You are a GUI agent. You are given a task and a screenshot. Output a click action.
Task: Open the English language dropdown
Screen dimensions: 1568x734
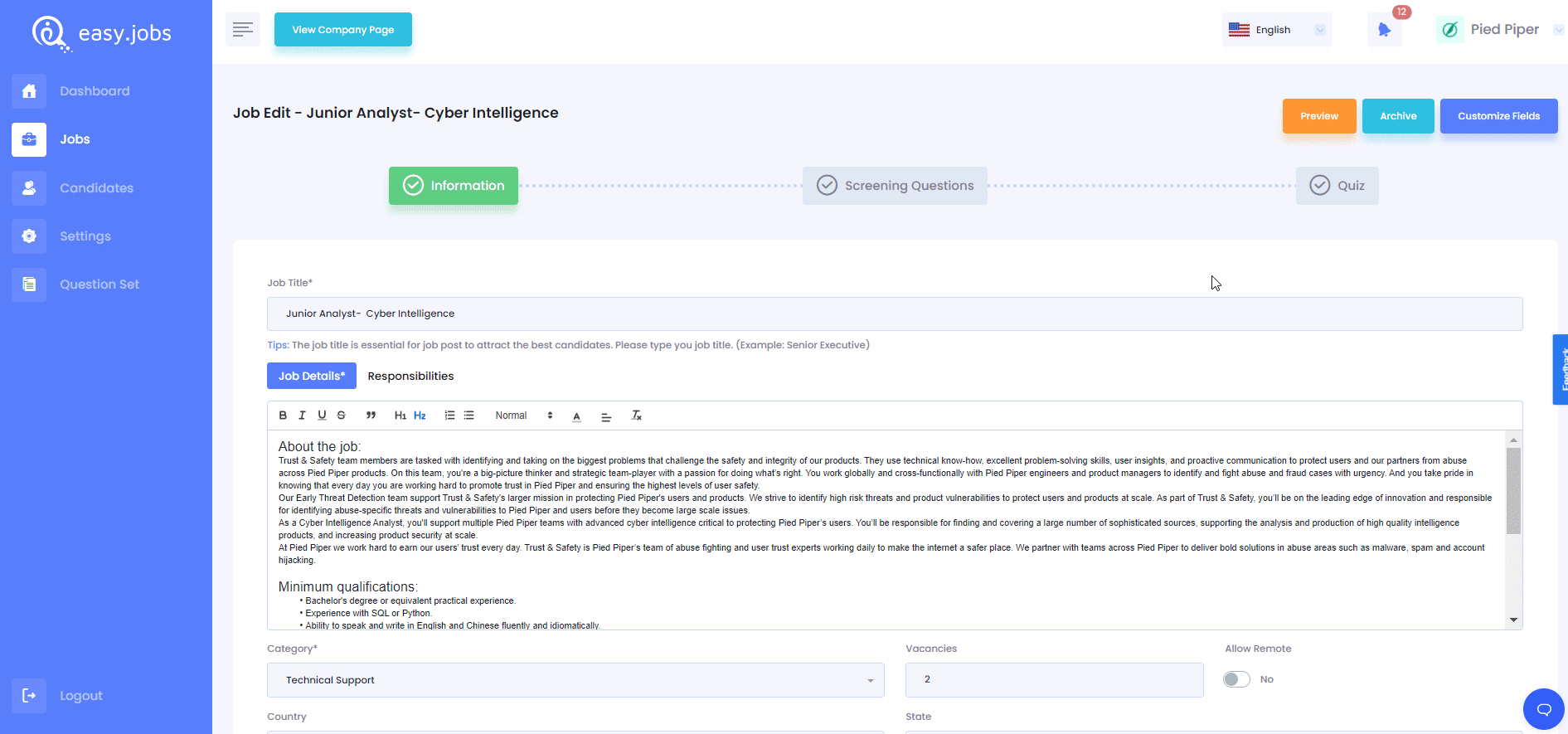pyautogui.click(x=1277, y=30)
